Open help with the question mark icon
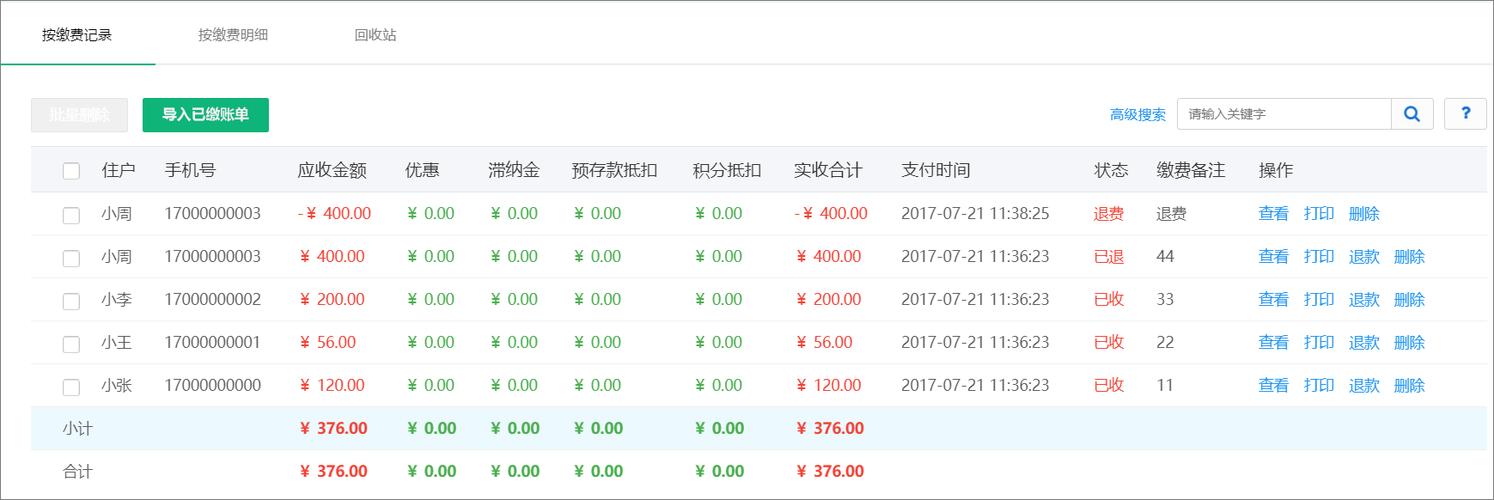The height and width of the screenshot is (500, 1494). [1465, 114]
